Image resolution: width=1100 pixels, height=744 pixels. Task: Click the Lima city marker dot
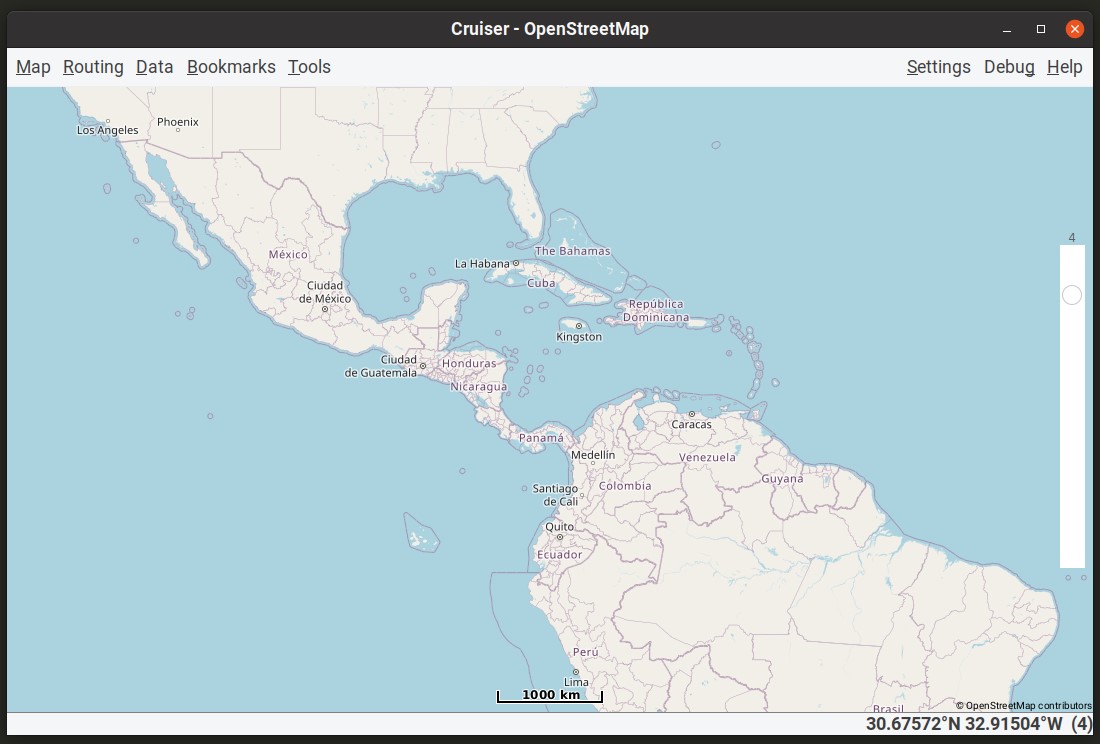[576, 672]
